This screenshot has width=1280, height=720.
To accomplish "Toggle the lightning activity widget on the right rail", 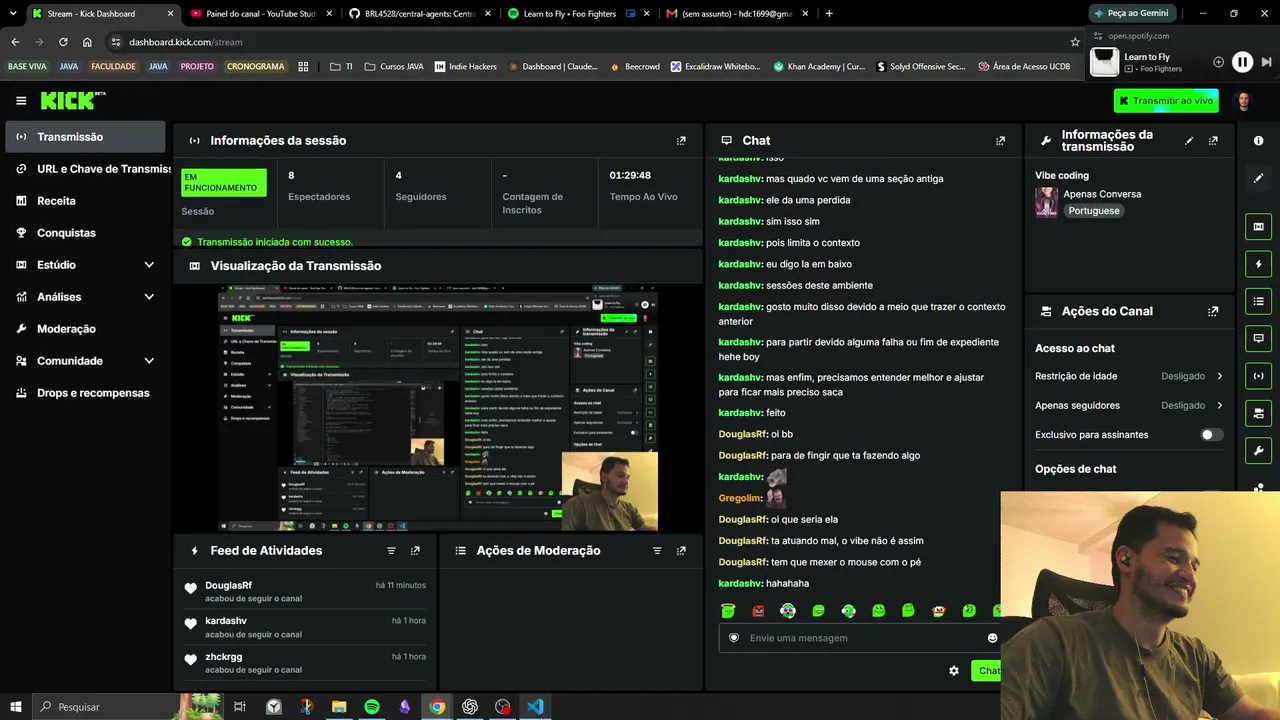I will 1258,264.
